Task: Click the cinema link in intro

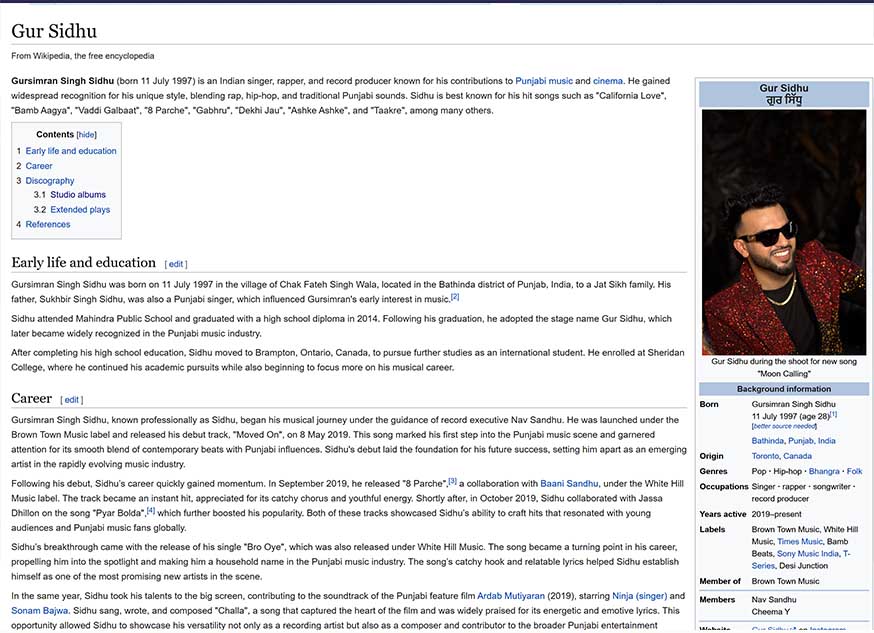Action: [x=608, y=81]
